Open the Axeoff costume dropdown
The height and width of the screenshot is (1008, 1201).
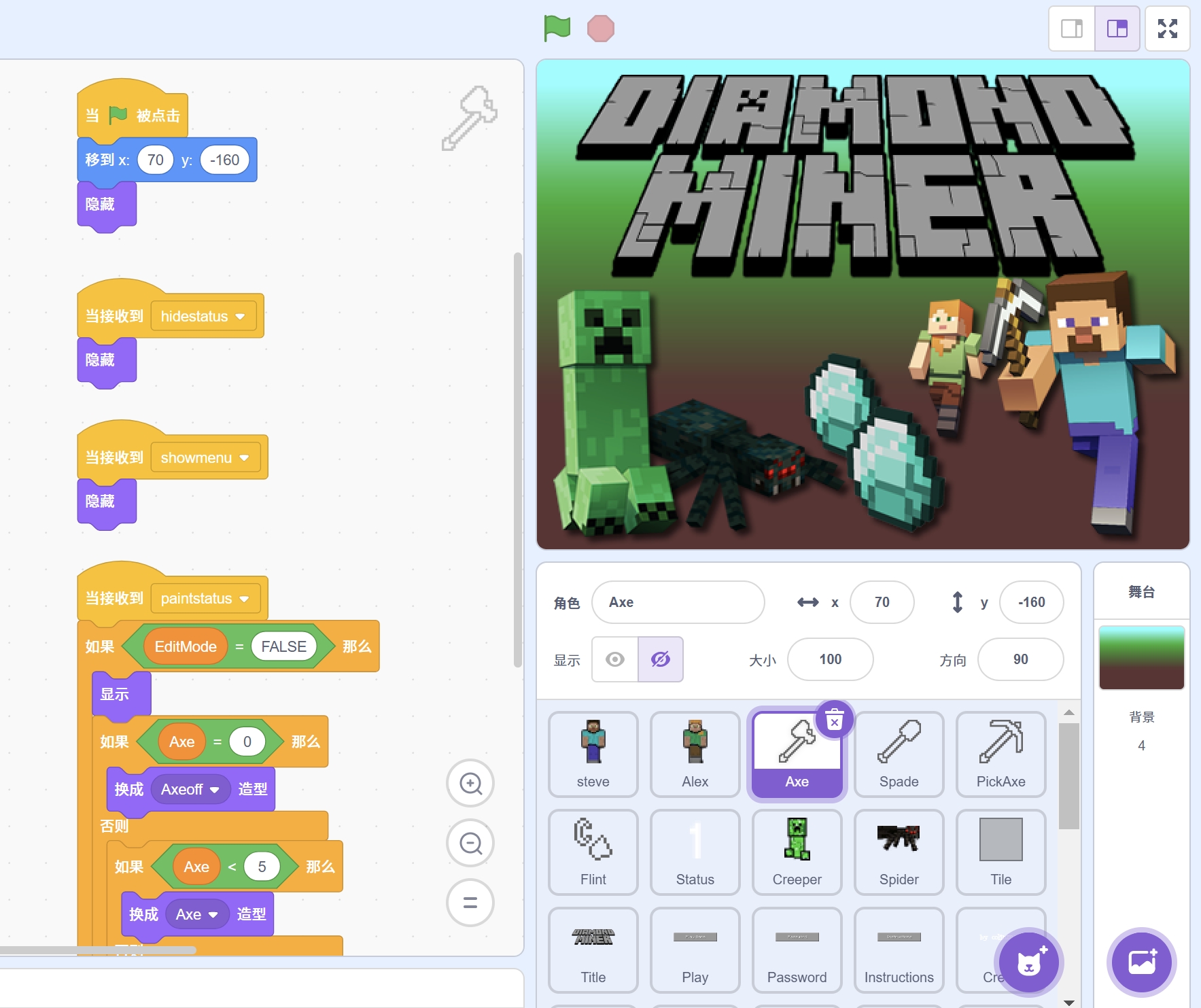tap(215, 790)
